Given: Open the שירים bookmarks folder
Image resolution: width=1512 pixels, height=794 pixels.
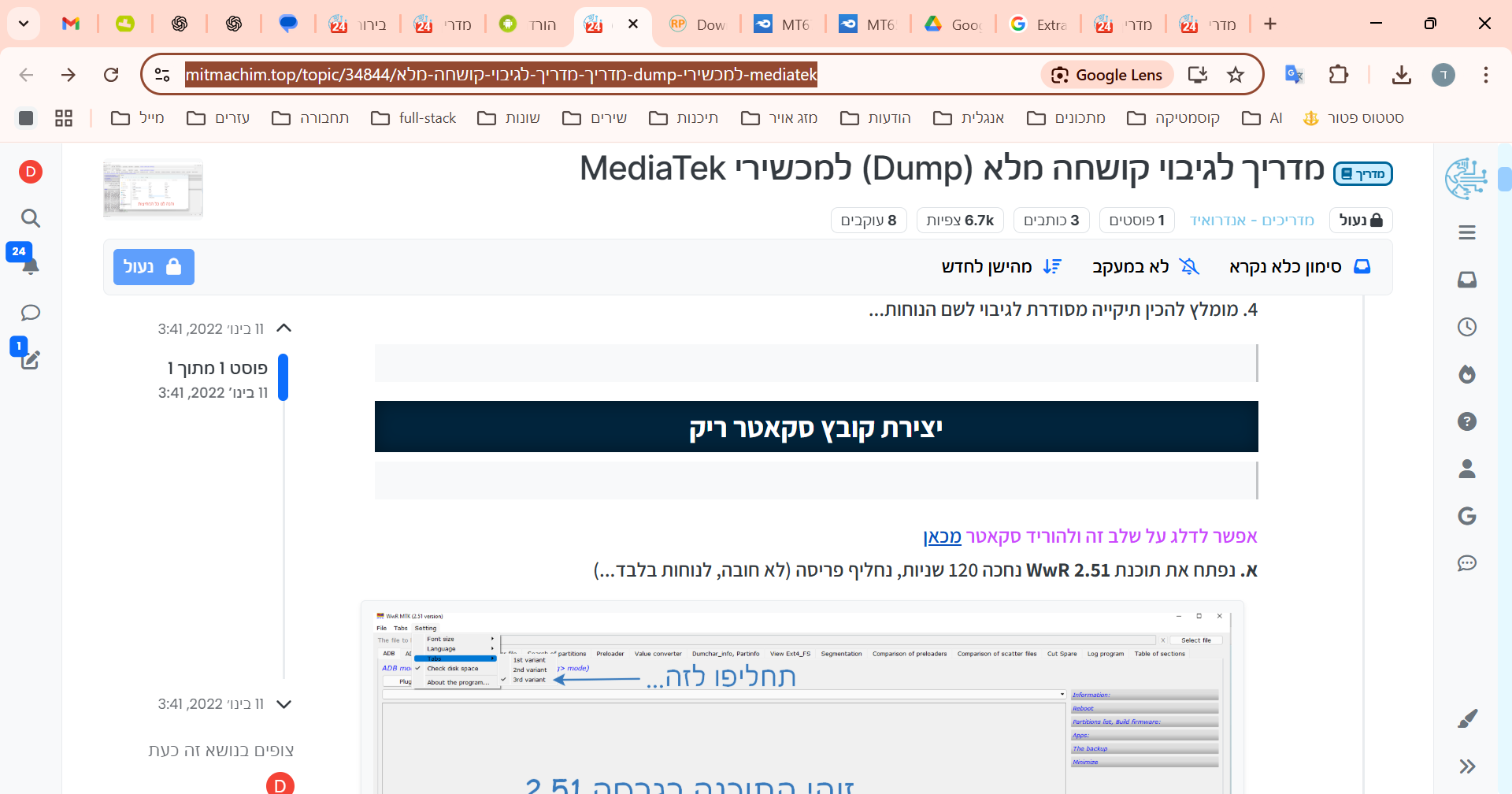Looking at the screenshot, I should click(x=595, y=118).
